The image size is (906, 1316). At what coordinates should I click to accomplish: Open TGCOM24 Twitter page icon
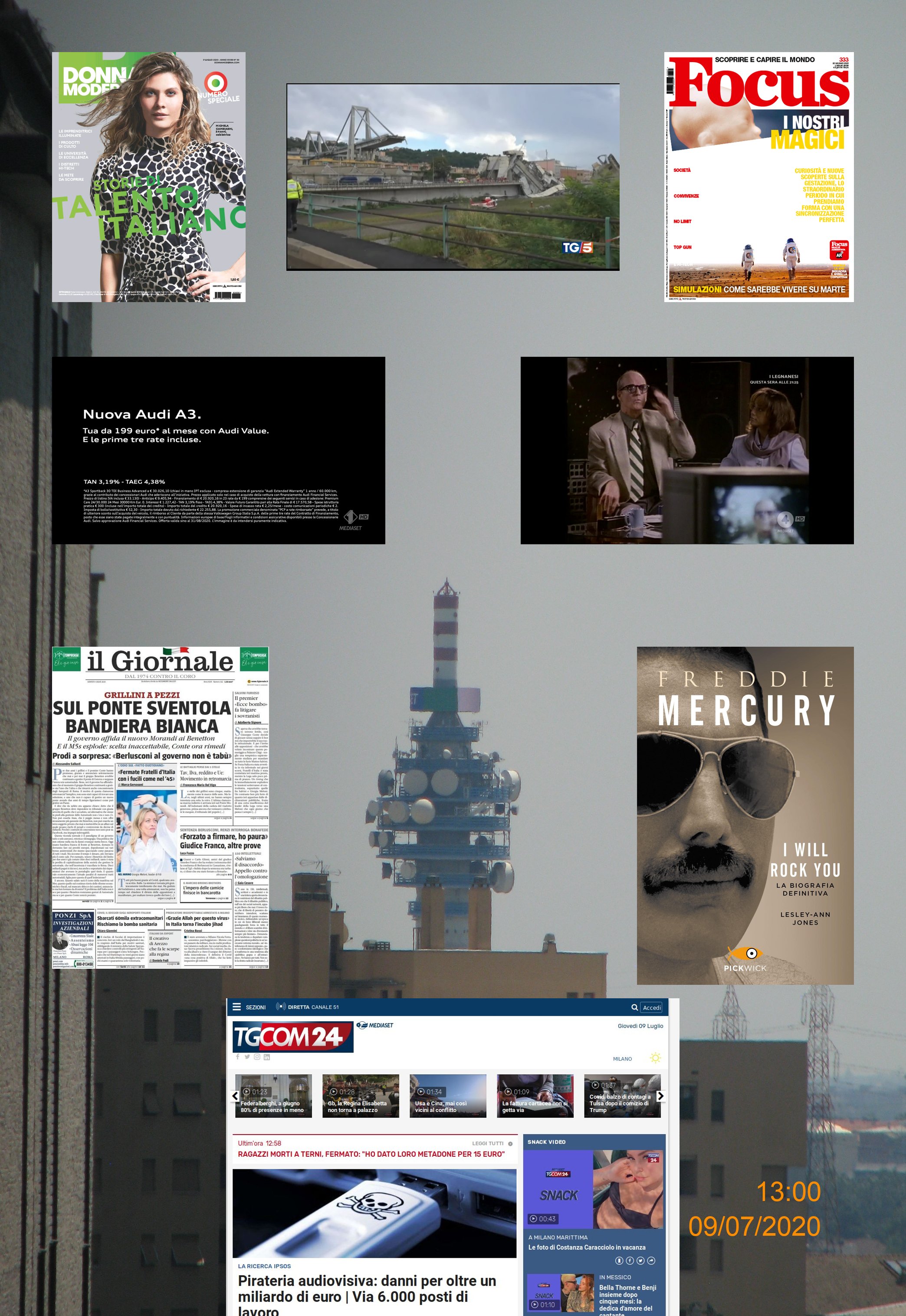pos(247,1056)
